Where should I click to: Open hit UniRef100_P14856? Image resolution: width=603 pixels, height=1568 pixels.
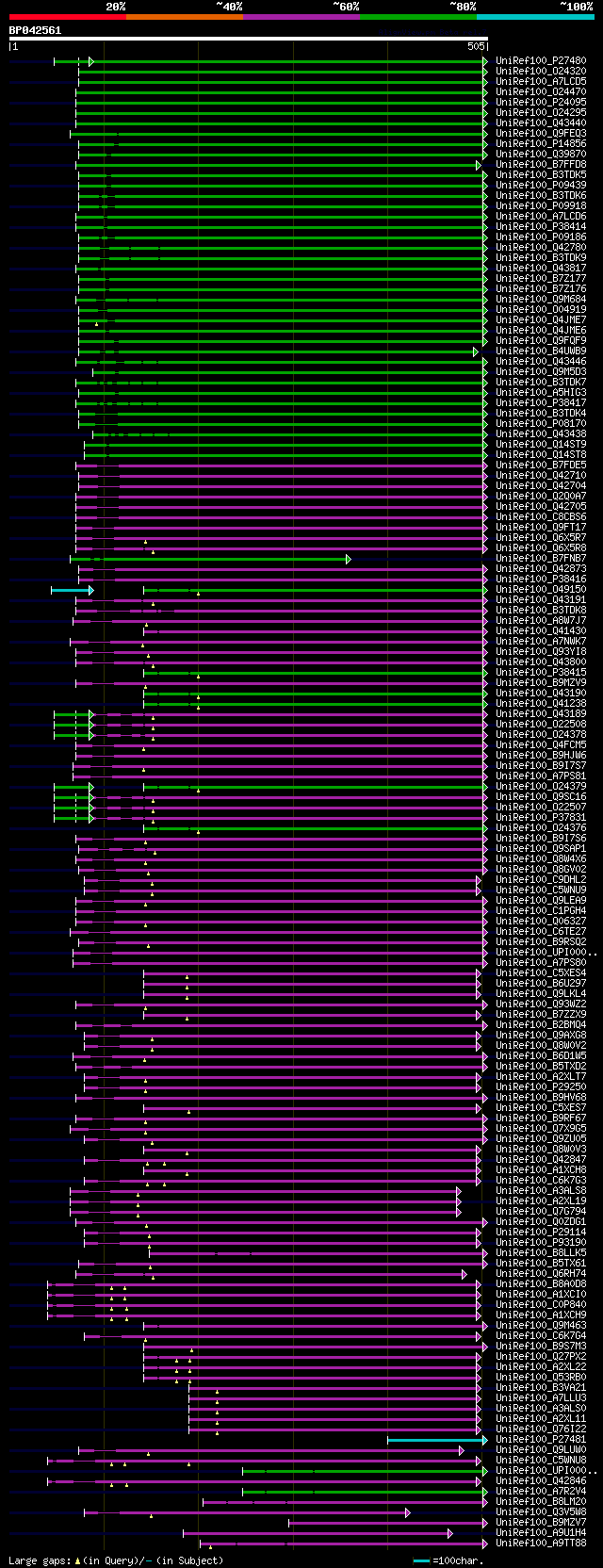pos(541,144)
